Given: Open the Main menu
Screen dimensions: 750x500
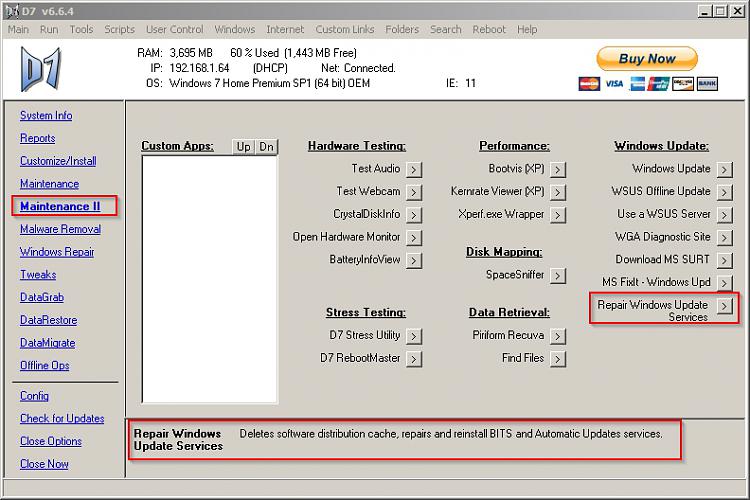Looking at the screenshot, I should point(18,30).
